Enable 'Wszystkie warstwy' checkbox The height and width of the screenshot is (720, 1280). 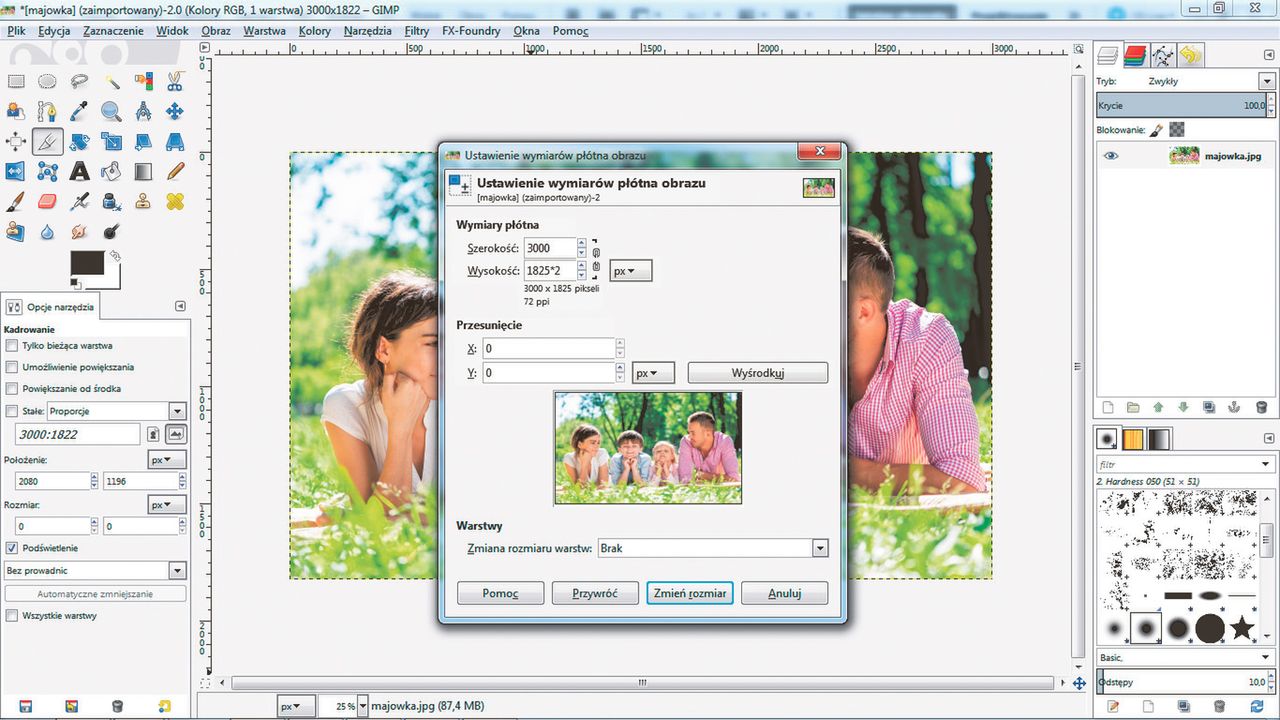click(x=12, y=616)
